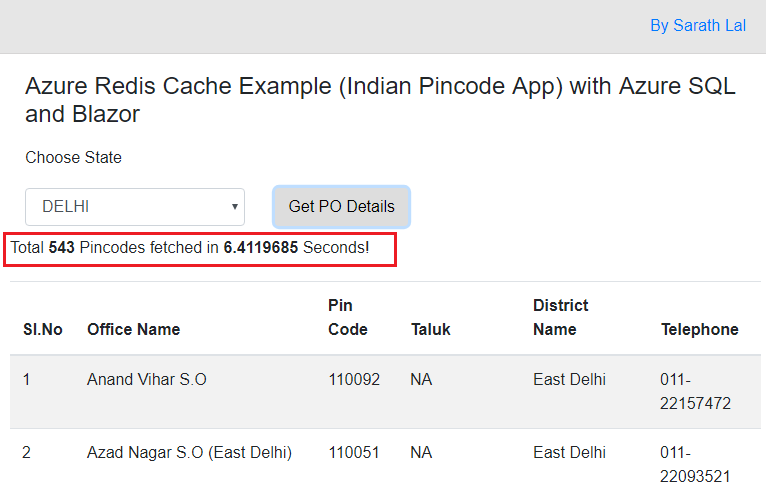Click telephone number 011-22157472
766x495 pixels.
pos(695,392)
